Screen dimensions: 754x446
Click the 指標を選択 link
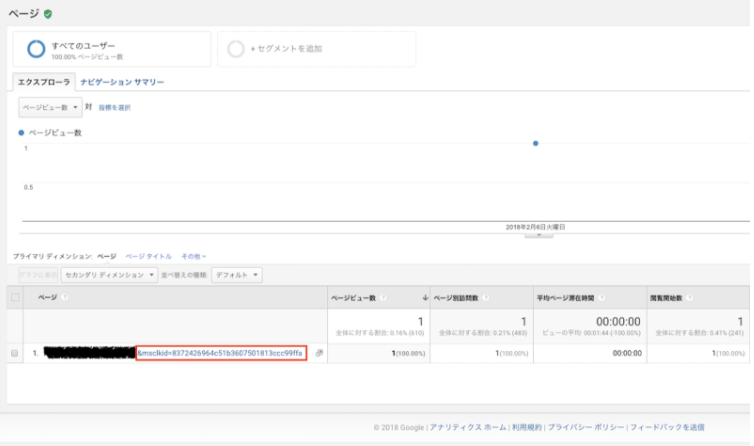click(x=114, y=107)
